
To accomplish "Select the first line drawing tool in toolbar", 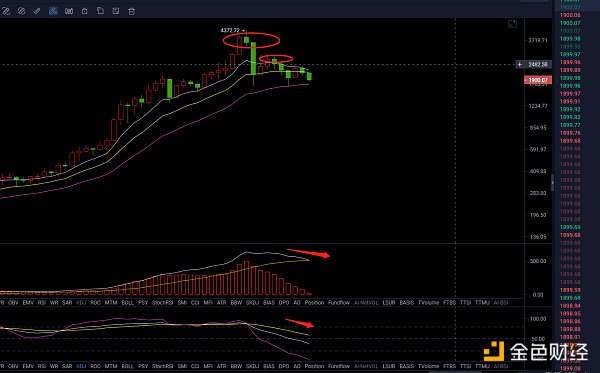I will 6,11.
